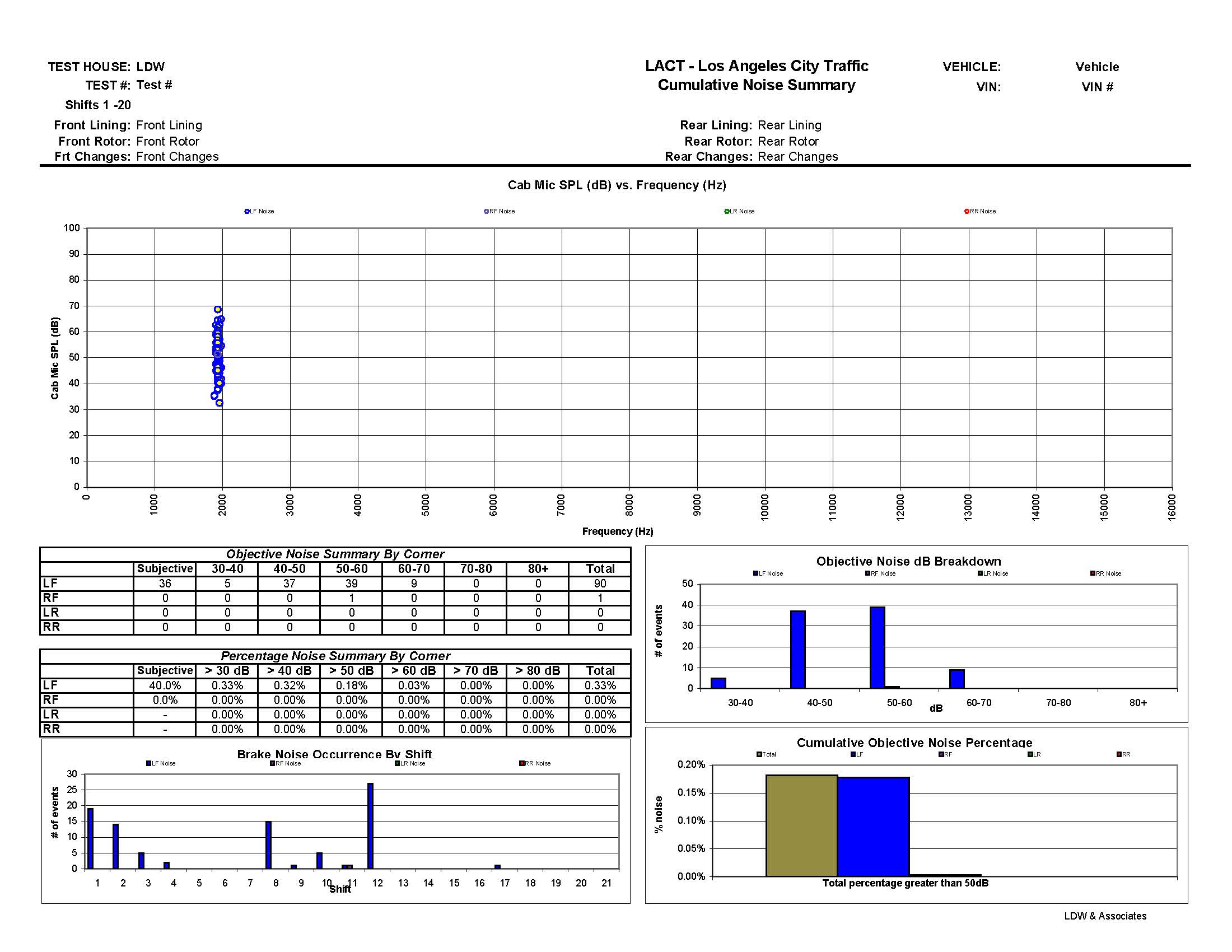The image size is (1232, 952).
Task: Select the LF 50-60 cell showing 39
Action: [352, 583]
